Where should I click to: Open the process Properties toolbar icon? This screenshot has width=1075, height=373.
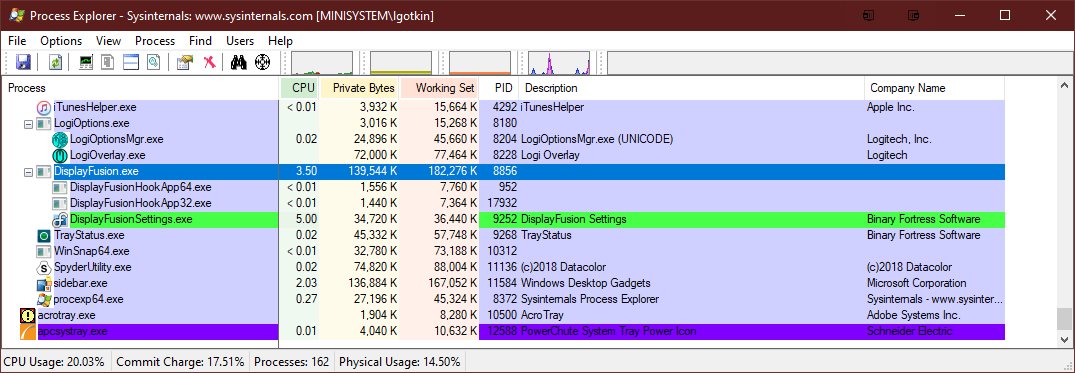(184, 62)
